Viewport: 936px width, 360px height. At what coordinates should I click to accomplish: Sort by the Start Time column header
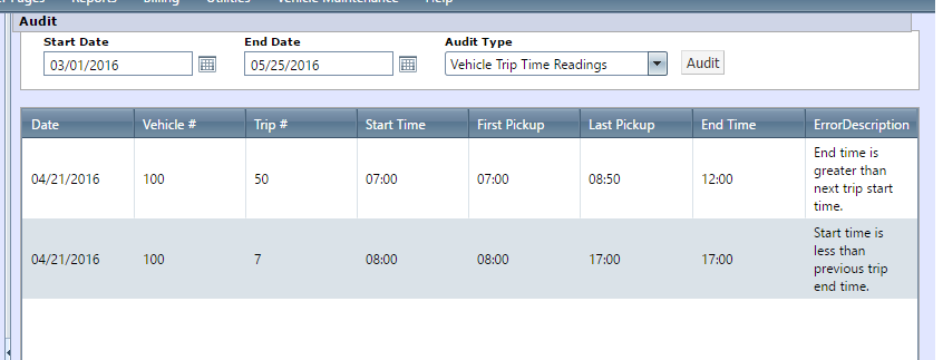(413, 124)
